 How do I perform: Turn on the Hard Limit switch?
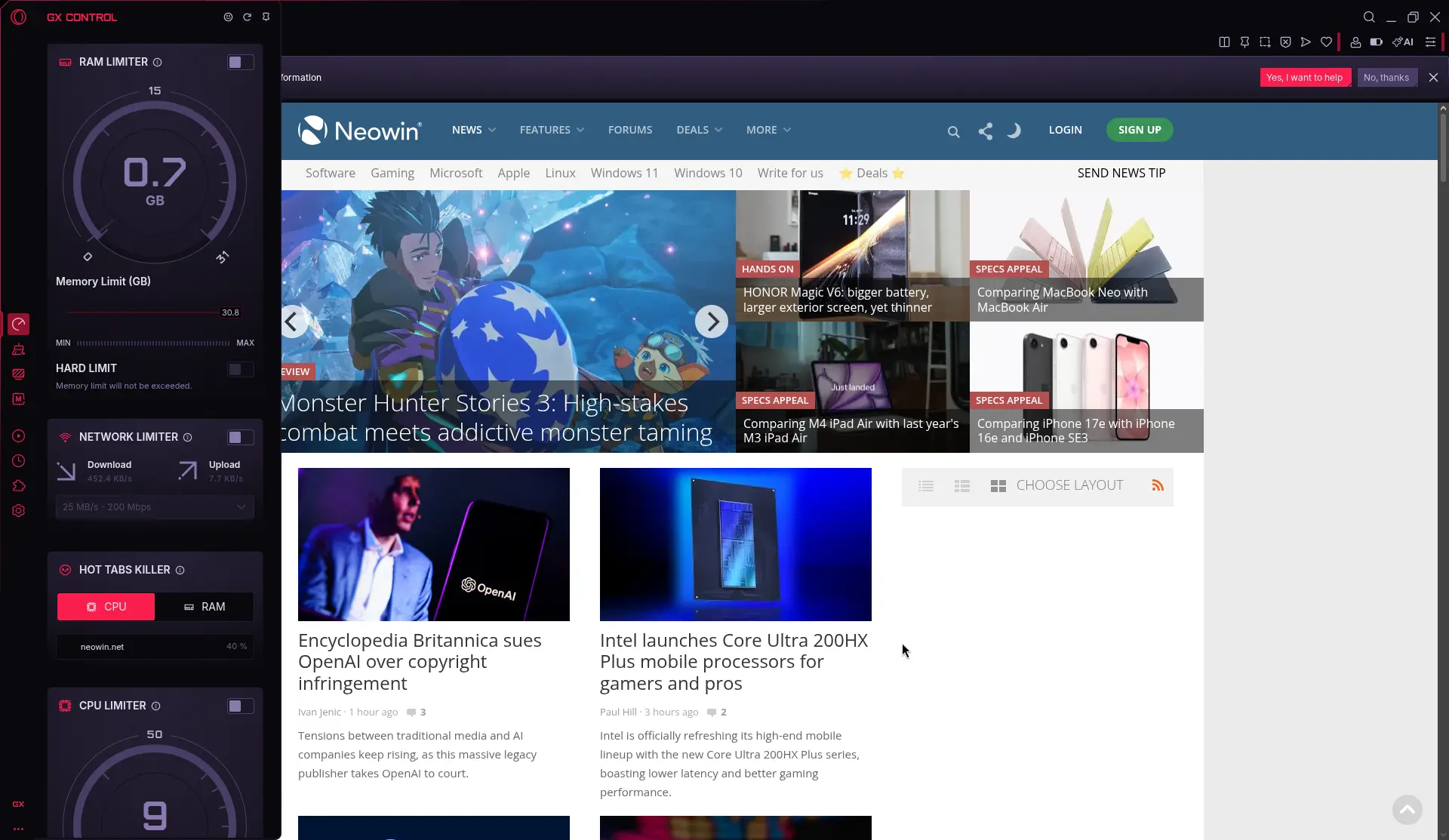240,369
